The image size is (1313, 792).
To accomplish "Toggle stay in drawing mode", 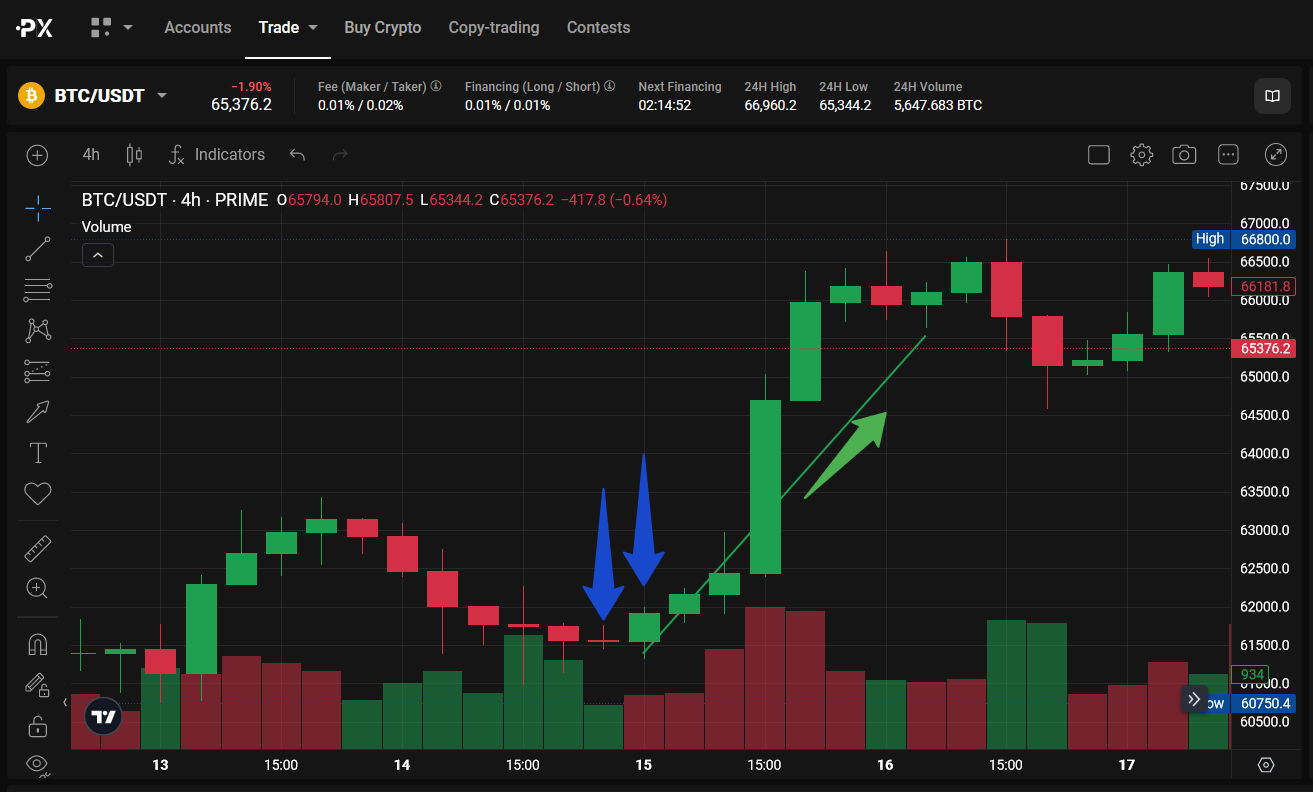I will click(x=38, y=685).
